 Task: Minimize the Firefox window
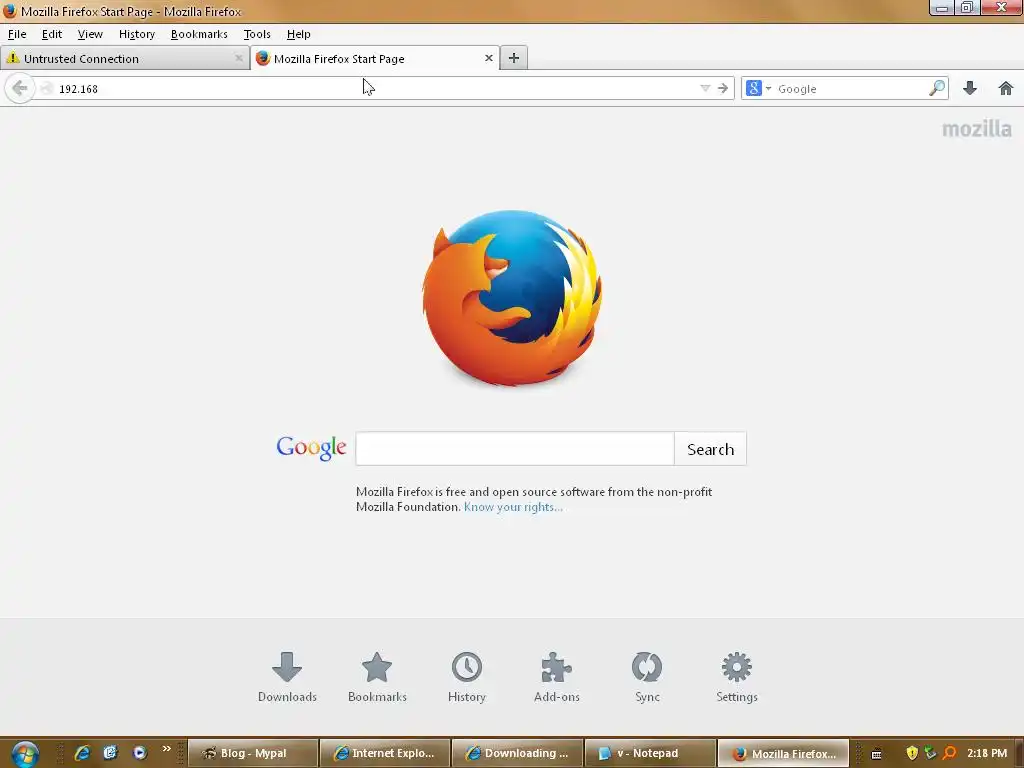pyautogui.click(x=941, y=8)
